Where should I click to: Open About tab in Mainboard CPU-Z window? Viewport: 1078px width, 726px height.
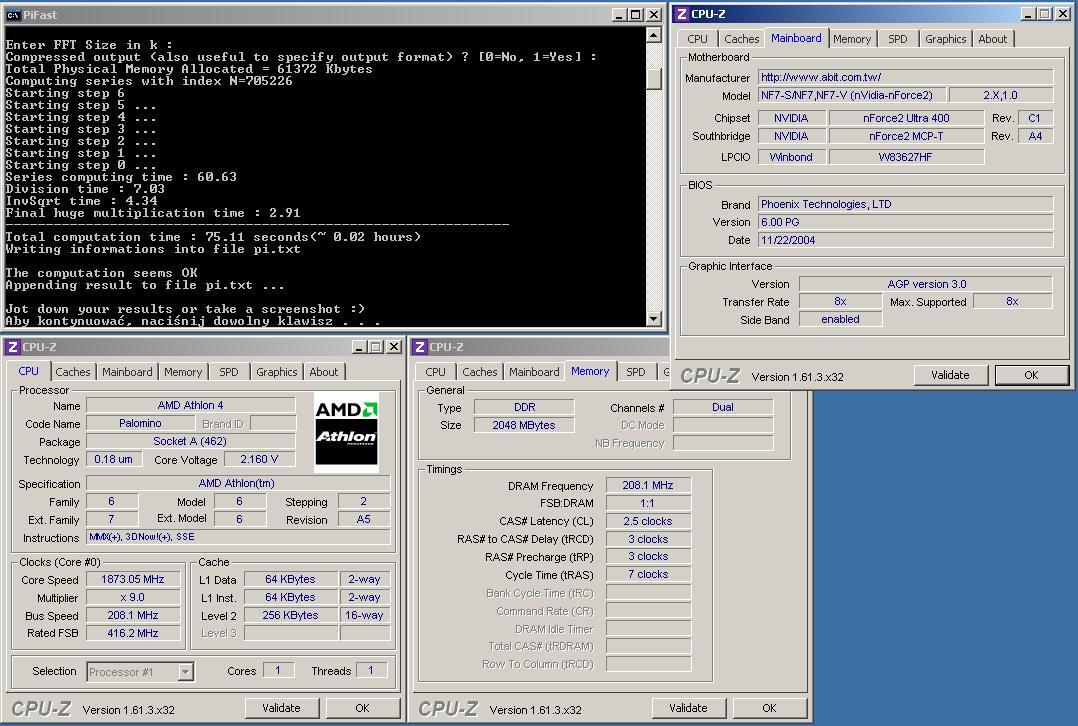click(993, 39)
